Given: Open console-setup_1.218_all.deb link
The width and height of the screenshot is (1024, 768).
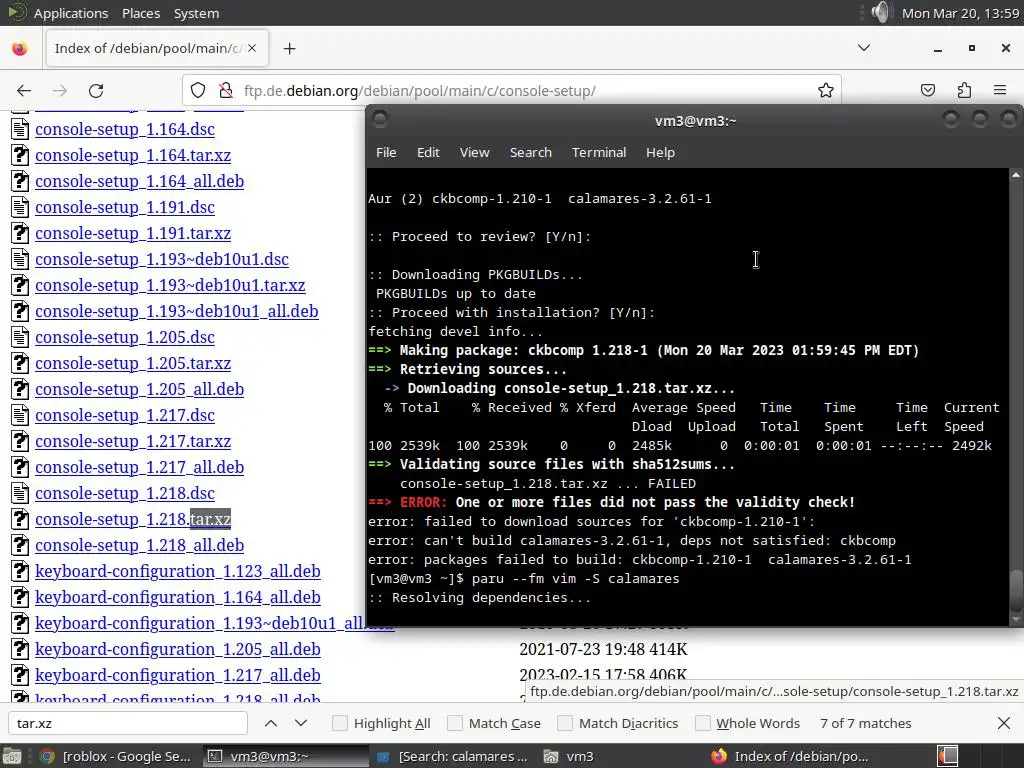Looking at the screenshot, I should coord(140,545).
